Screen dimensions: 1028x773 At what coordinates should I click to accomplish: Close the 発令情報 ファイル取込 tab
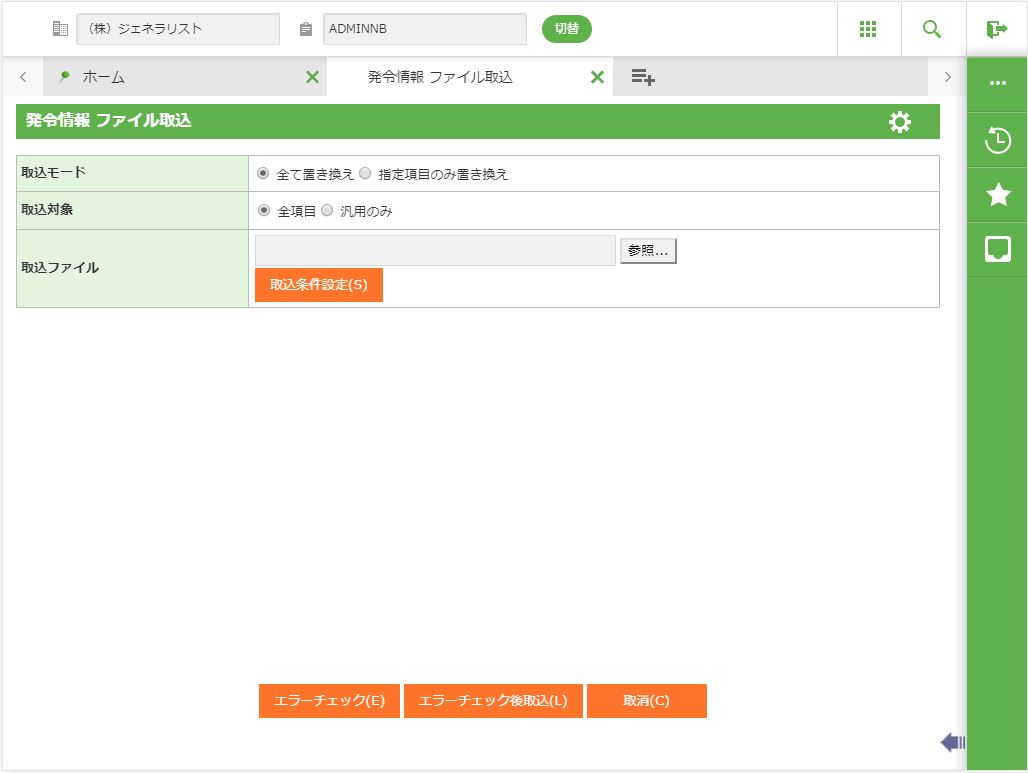pos(597,77)
